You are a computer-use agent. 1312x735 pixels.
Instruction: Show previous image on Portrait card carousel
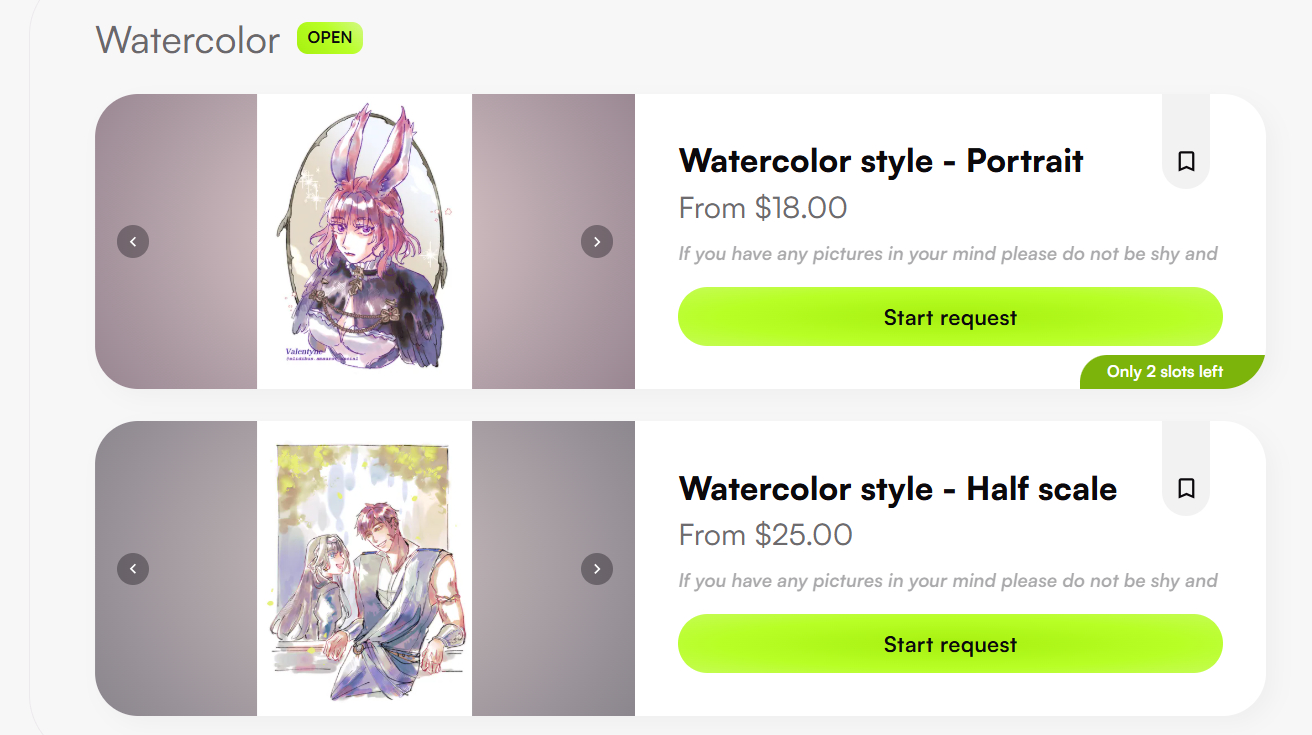click(x=133, y=241)
